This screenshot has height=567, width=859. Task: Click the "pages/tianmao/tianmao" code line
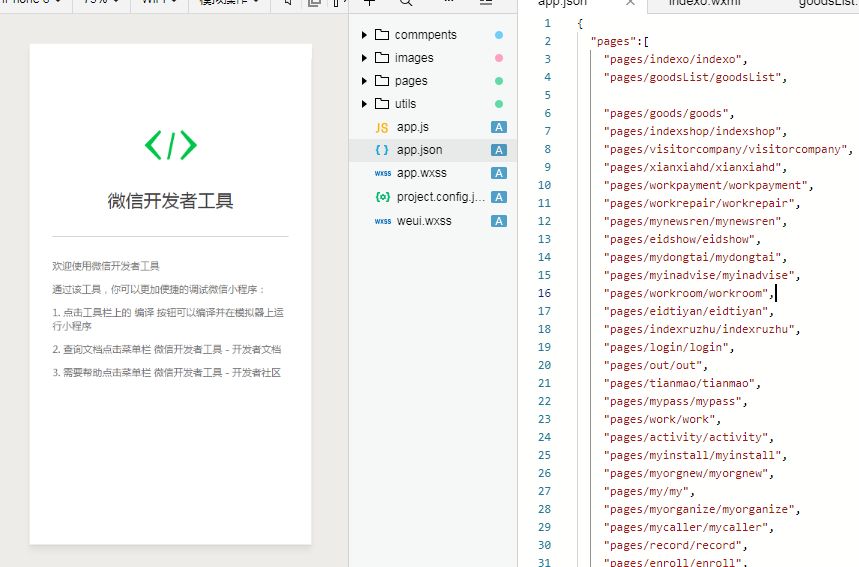(x=682, y=383)
